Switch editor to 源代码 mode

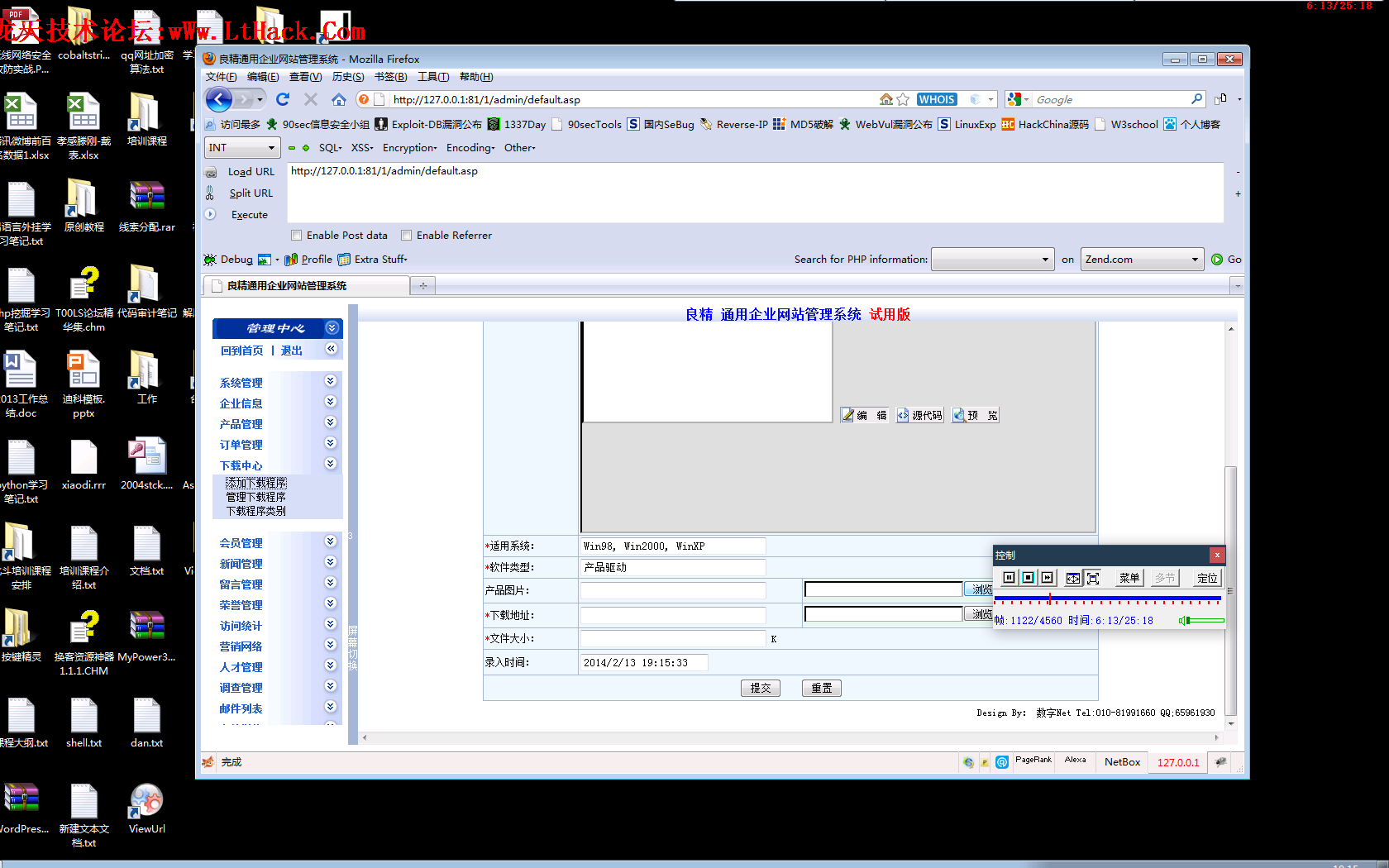click(920, 415)
